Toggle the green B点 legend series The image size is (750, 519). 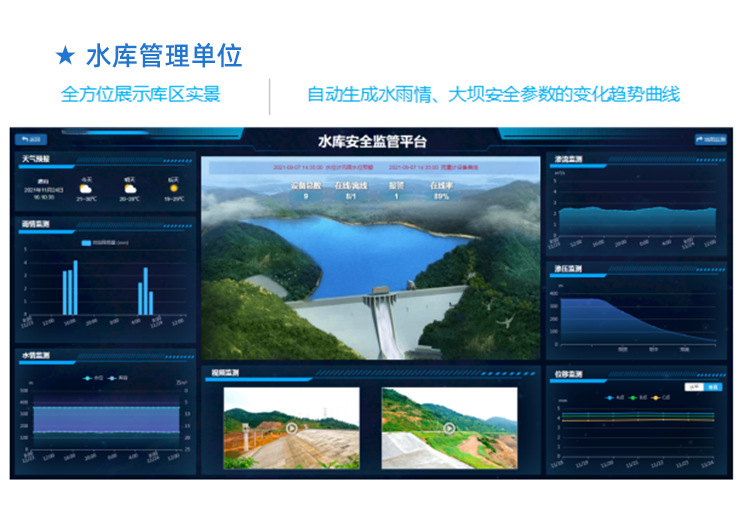(x=638, y=398)
